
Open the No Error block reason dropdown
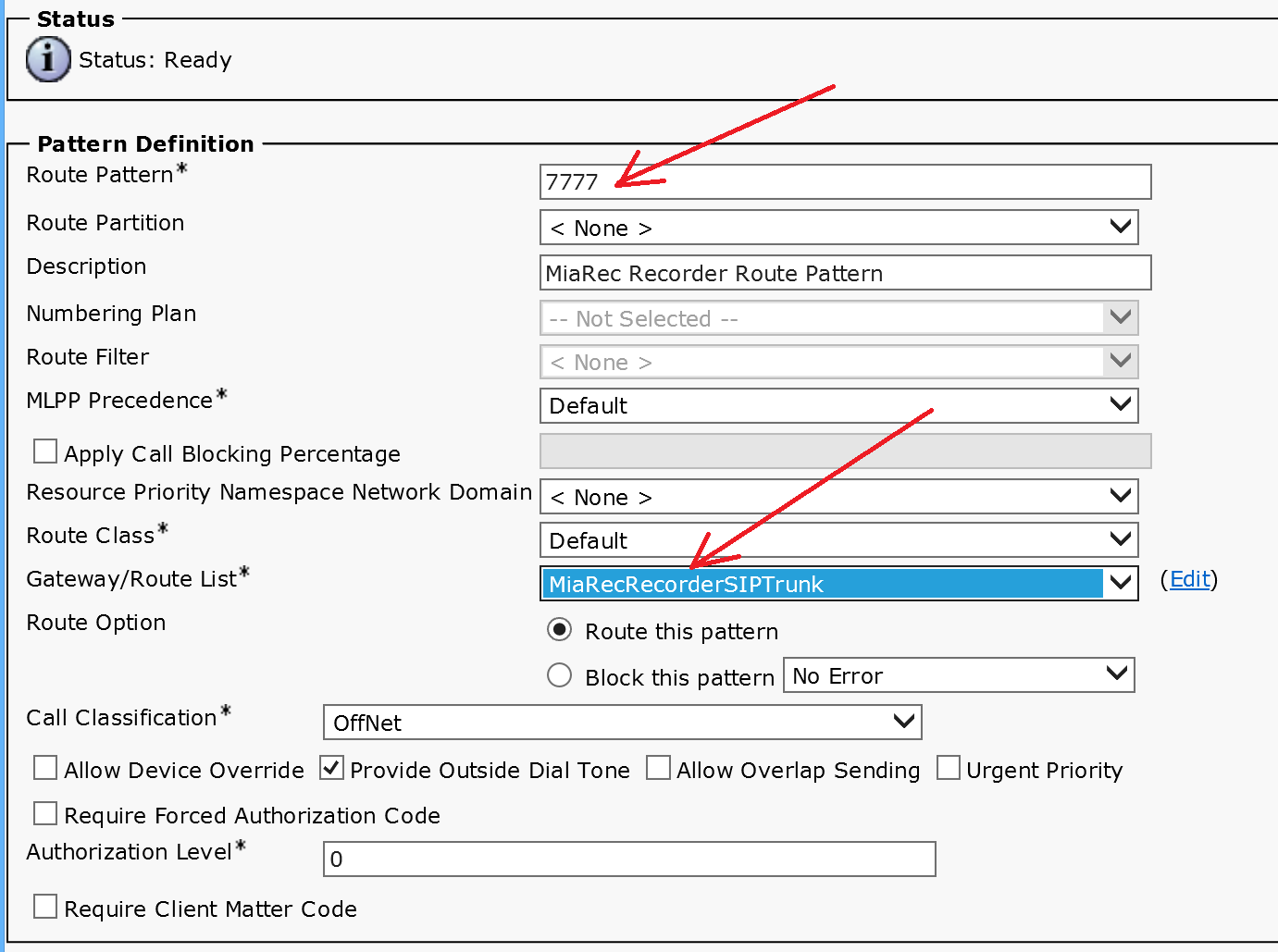click(959, 675)
